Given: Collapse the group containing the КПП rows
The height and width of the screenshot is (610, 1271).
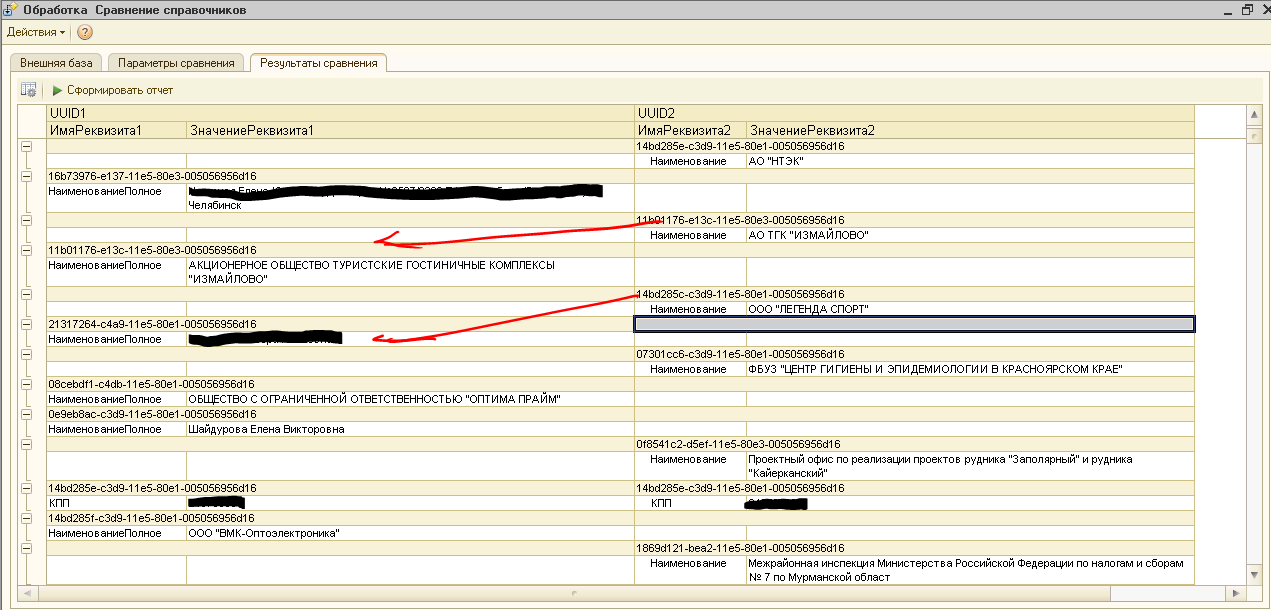Looking at the screenshot, I should click(x=26, y=488).
